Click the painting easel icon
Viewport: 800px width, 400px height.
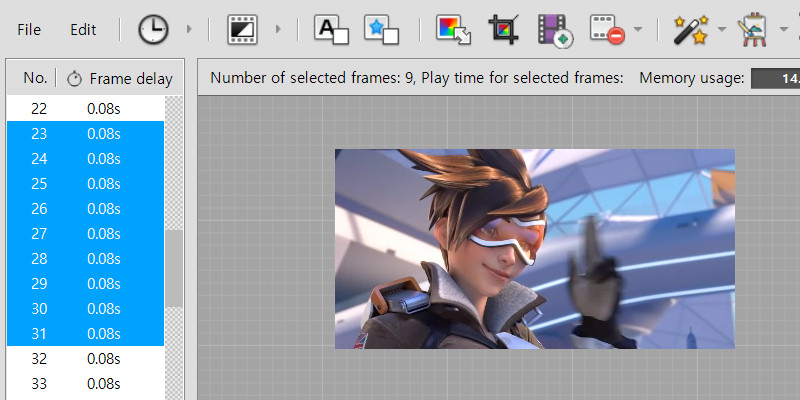pyautogui.click(x=754, y=30)
